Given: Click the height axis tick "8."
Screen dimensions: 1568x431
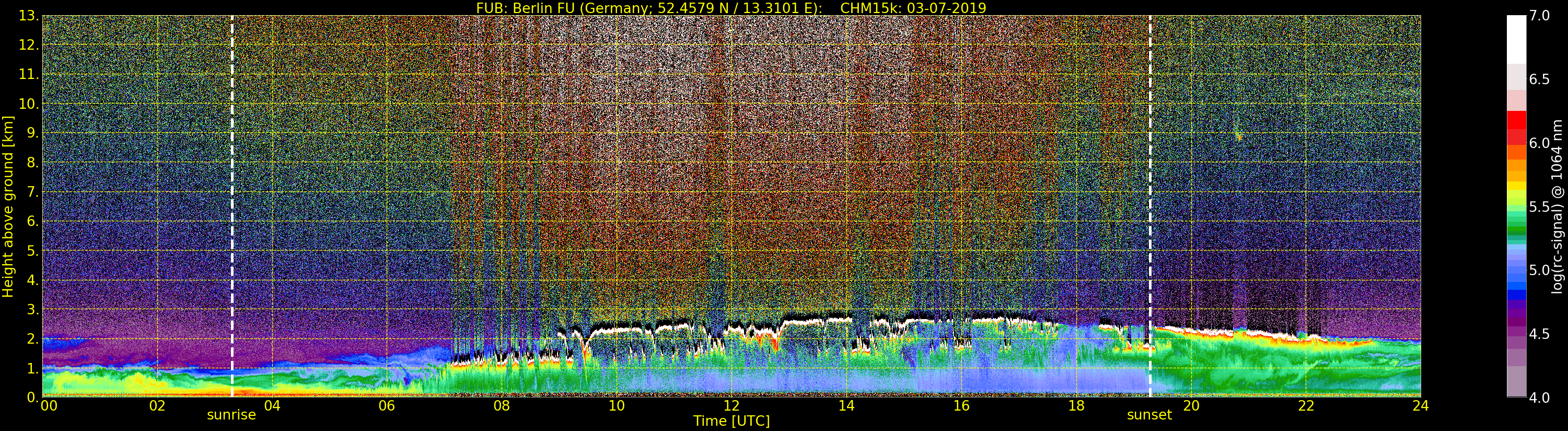Looking at the screenshot, I should (33, 163).
